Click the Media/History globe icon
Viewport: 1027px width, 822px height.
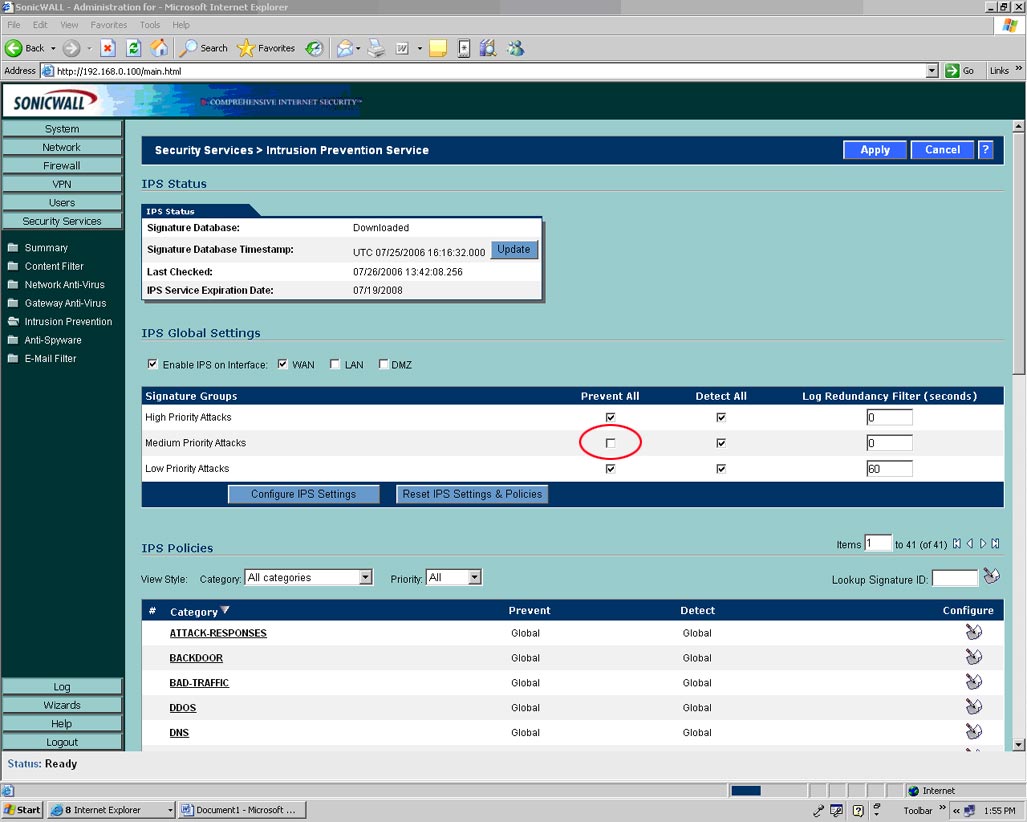(314, 48)
